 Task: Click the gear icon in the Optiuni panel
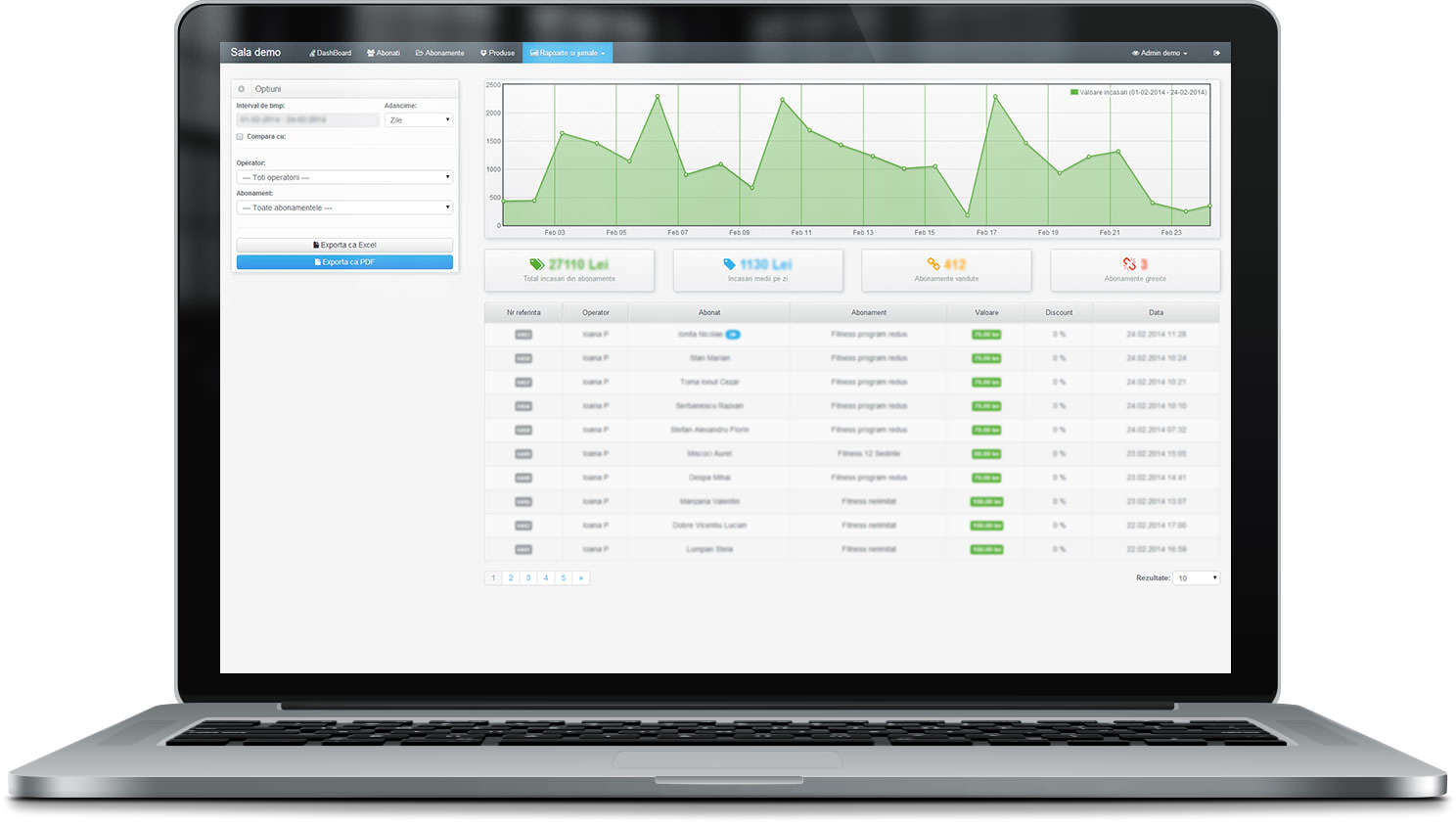pyautogui.click(x=242, y=89)
